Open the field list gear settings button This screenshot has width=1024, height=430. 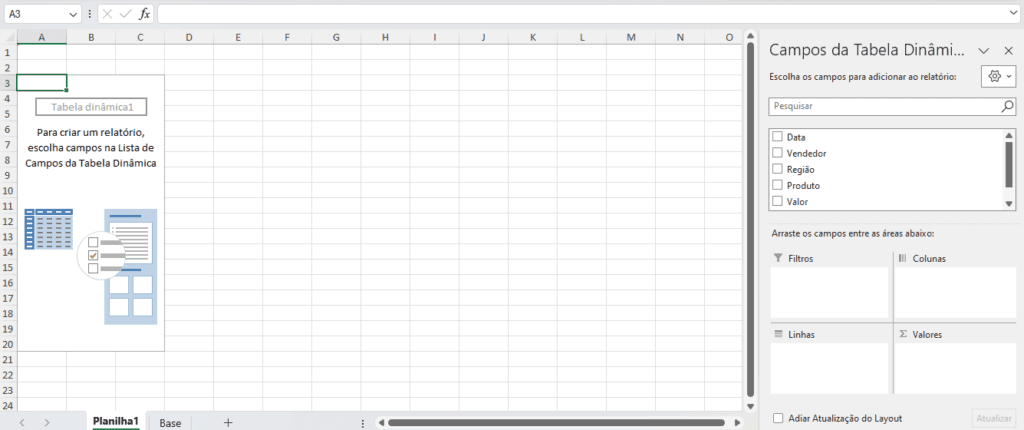(x=997, y=76)
